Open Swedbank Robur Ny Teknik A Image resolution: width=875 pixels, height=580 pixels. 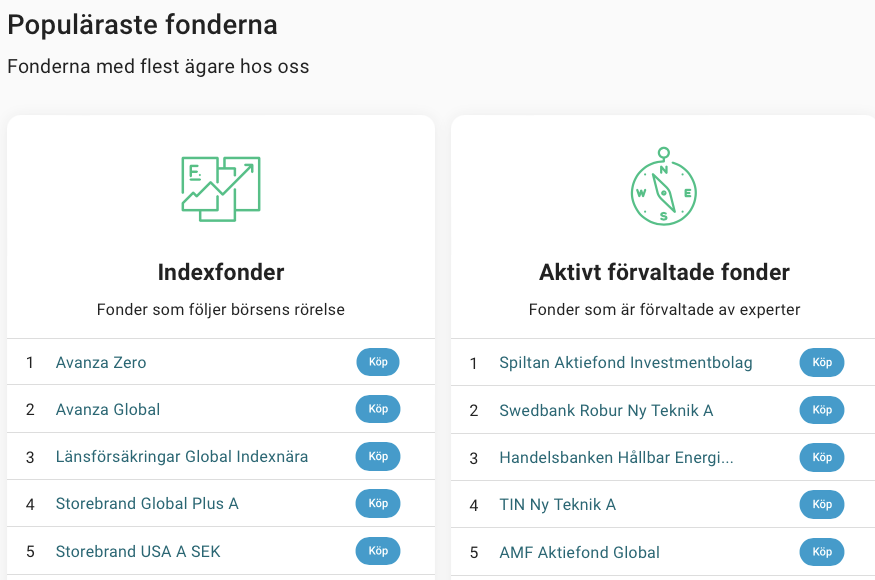pos(606,410)
